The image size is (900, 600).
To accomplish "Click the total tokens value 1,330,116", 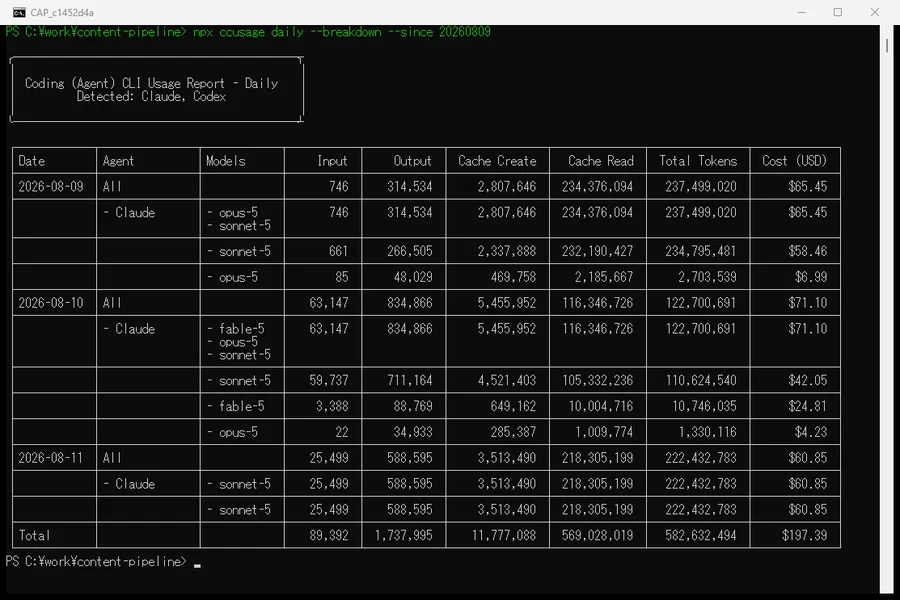I will (707, 432).
